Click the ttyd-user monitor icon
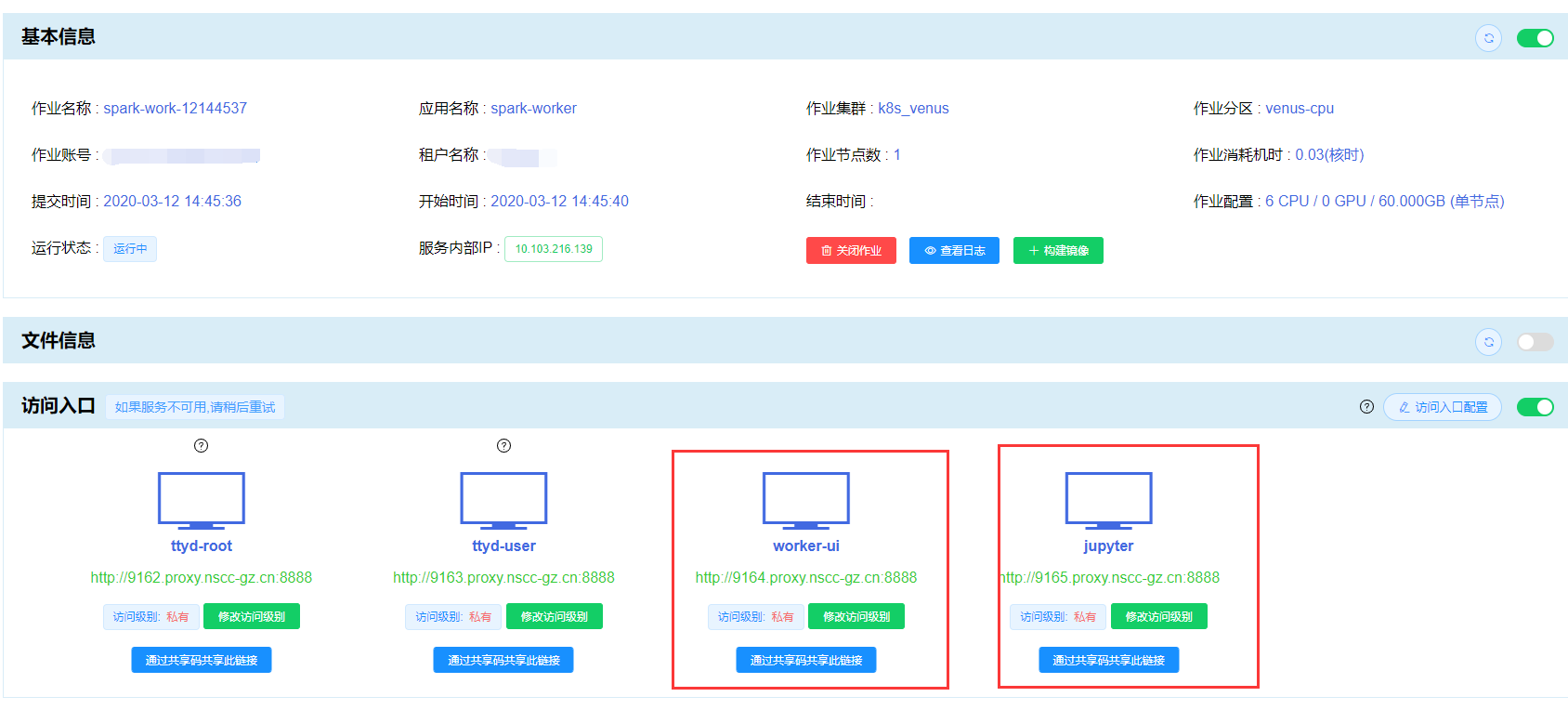Viewport: 1568px width, 723px height. [x=503, y=499]
